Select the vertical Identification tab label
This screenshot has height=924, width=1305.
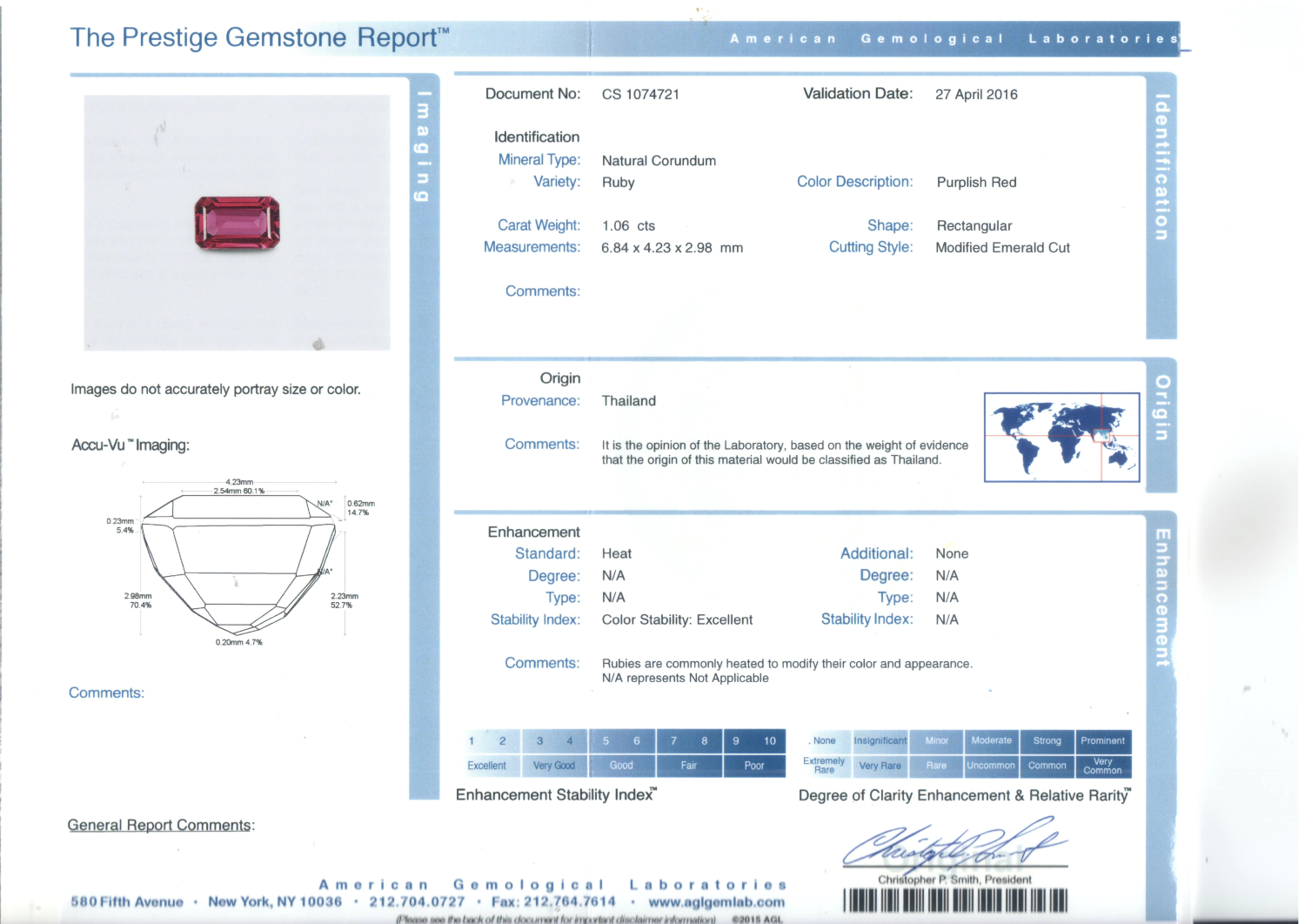click(x=1161, y=166)
